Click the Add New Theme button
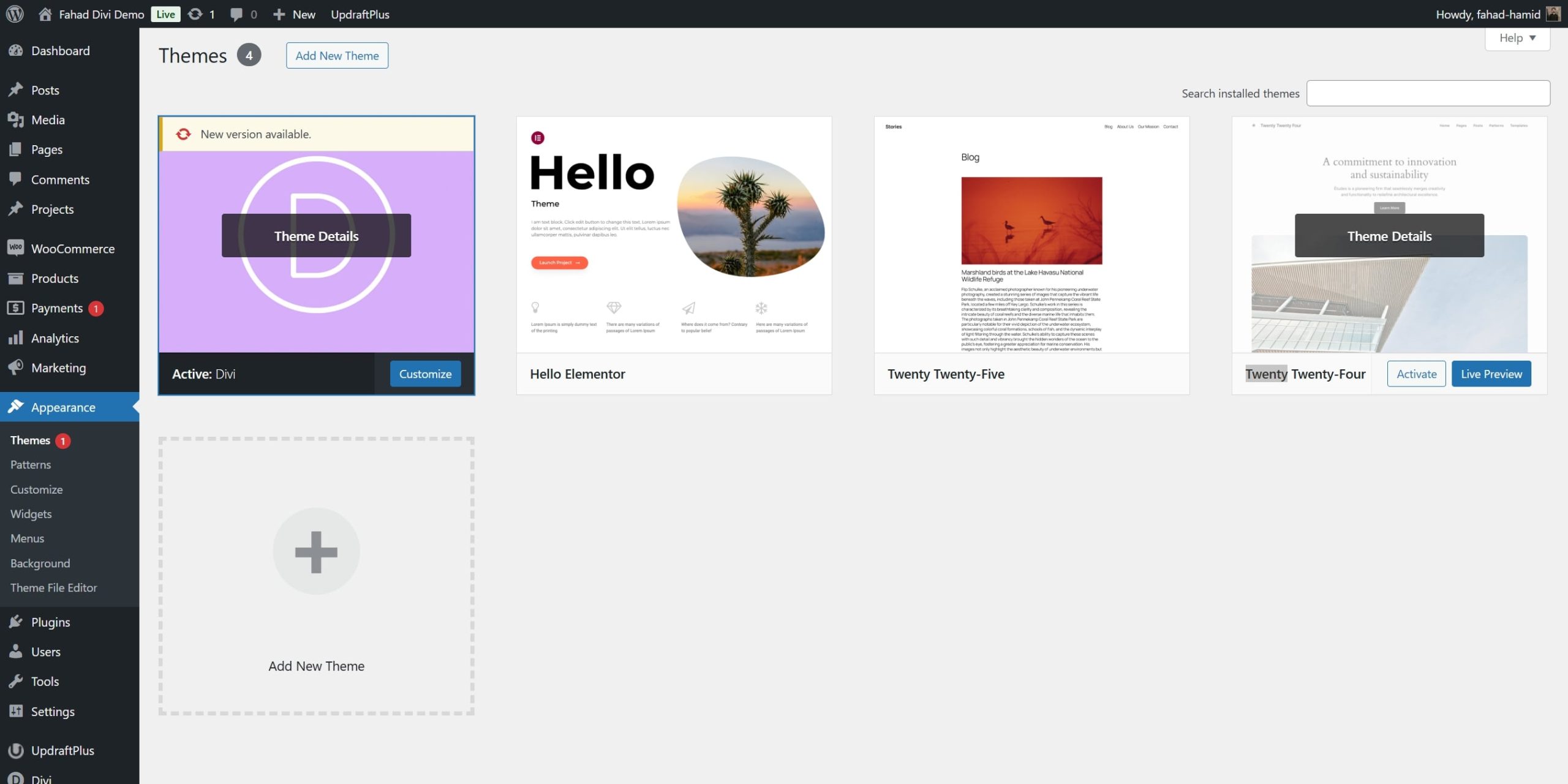 point(336,55)
